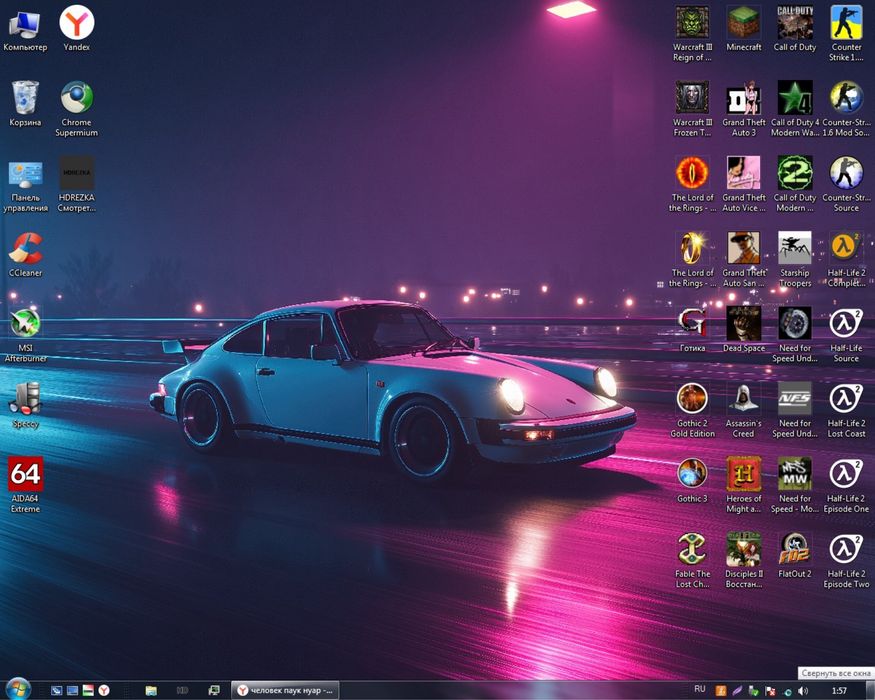Select Call of Duty Modern Warfare 2 icon

tap(795, 185)
